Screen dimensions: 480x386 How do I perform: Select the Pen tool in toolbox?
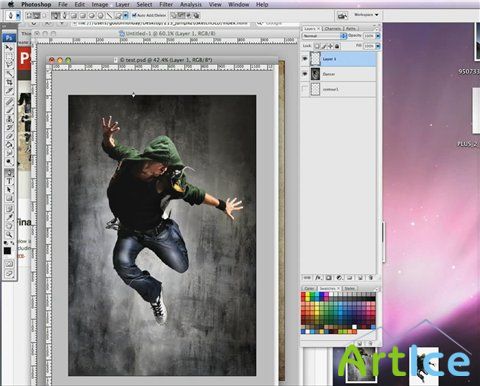pyautogui.click(x=9, y=173)
